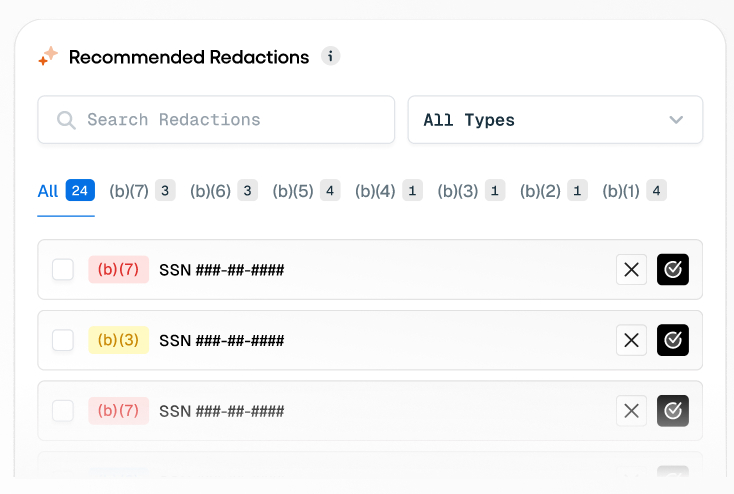
Task: Click the sparkle icon next to the title
Action: pyautogui.click(x=48, y=56)
